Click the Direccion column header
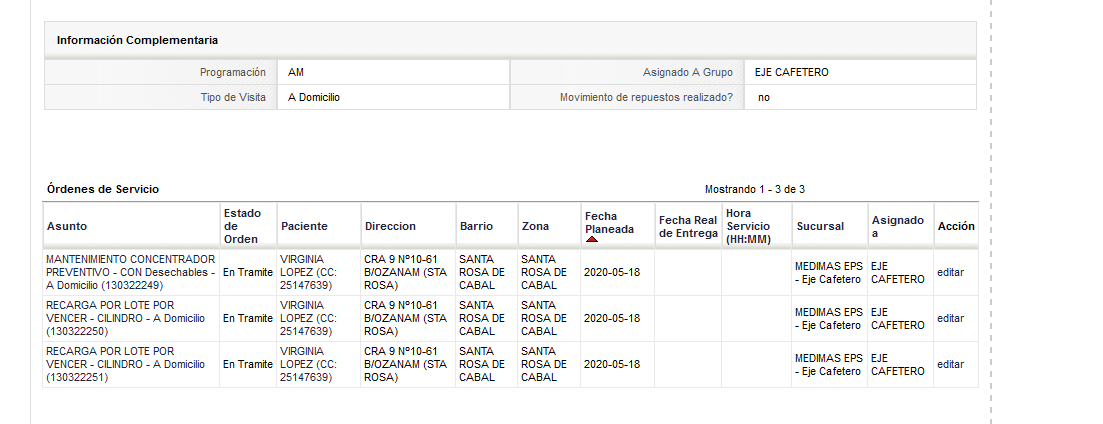Viewport: 1103px width, 424px height. click(390, 226)
